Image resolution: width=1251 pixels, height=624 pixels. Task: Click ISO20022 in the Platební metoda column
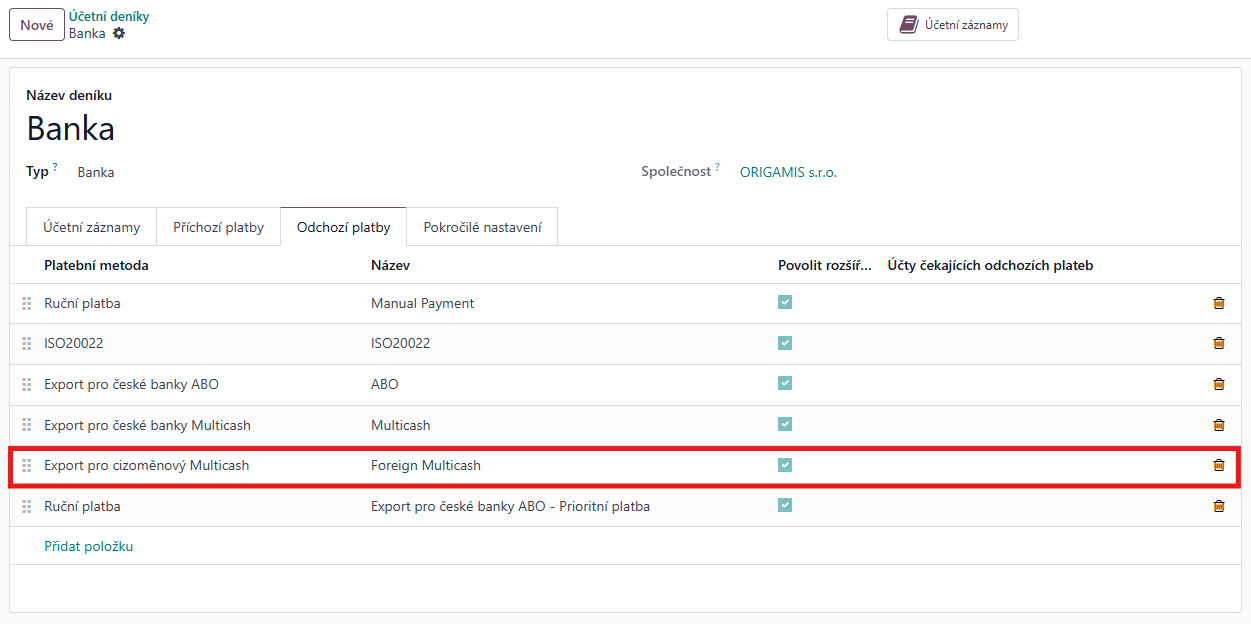pyautogui.click(x=74, y=343)
